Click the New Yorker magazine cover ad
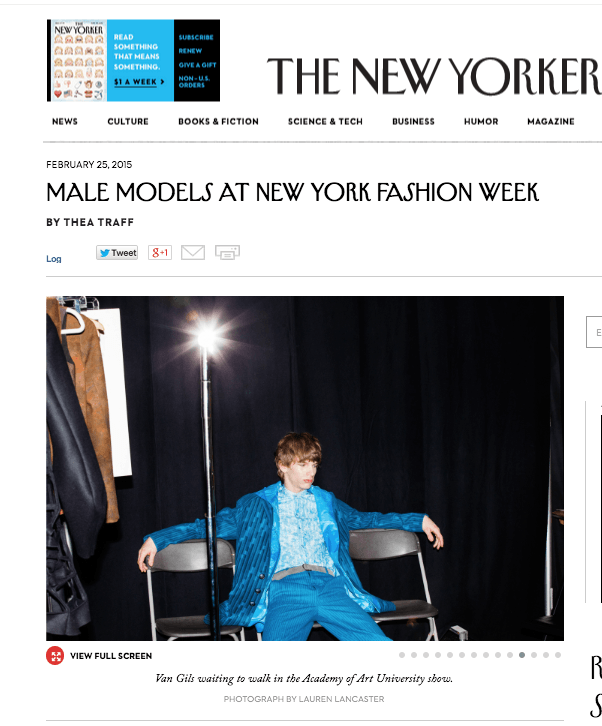 77,60
